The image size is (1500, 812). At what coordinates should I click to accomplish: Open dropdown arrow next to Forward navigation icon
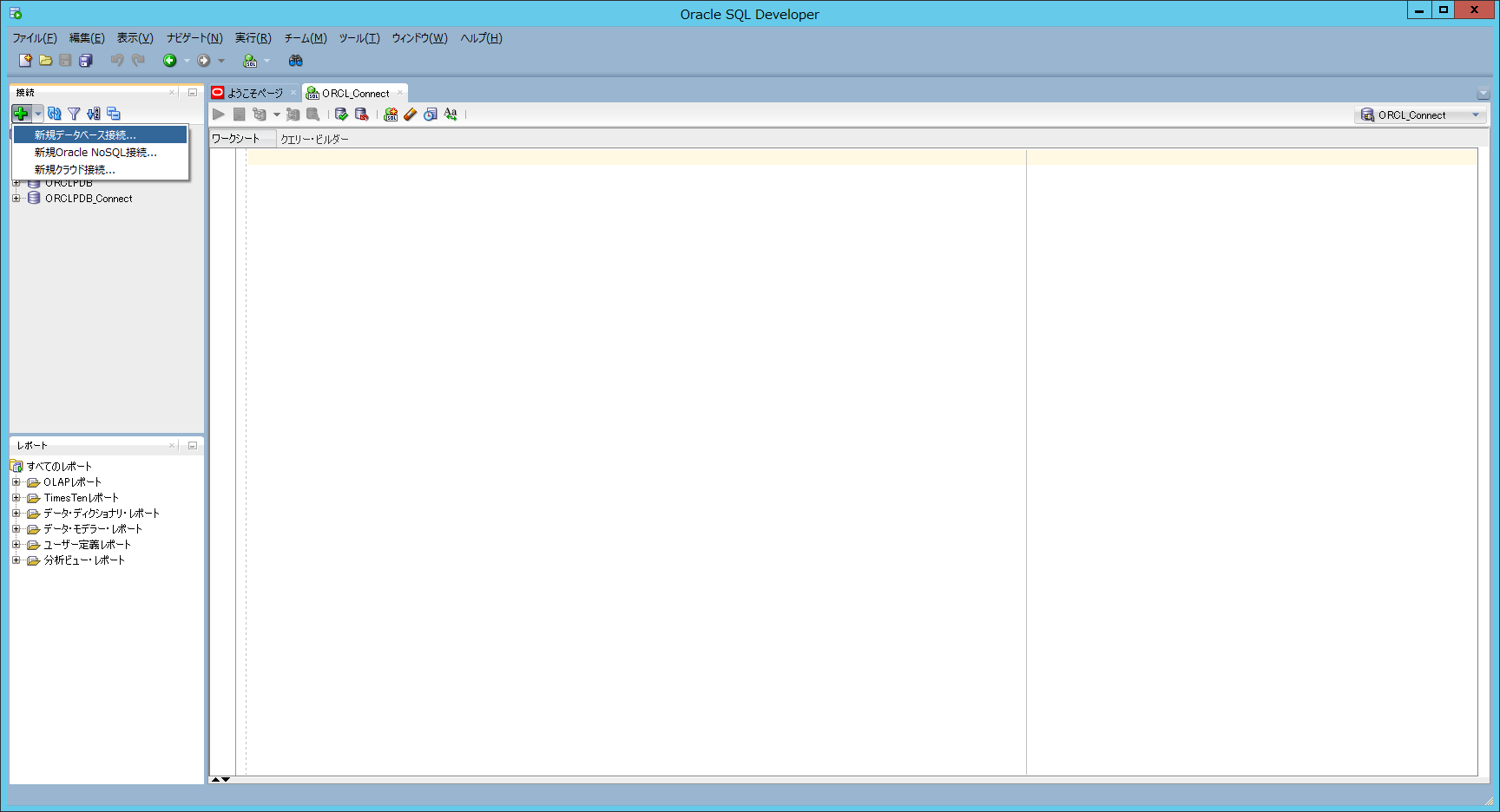pyautogui.click(x=221, y=61)
